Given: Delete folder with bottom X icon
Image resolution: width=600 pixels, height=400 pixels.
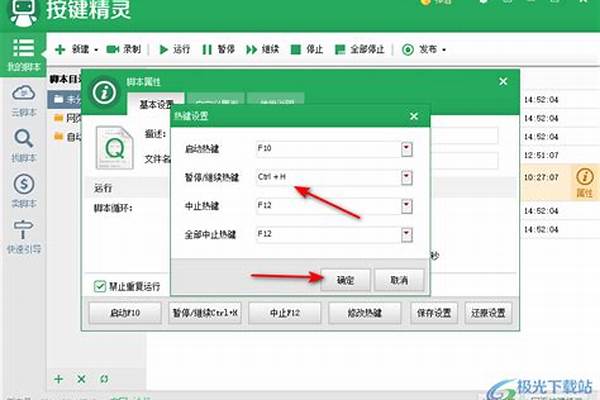Looking at the screenshot, I should pyautogui.click(x=81, y=379).
